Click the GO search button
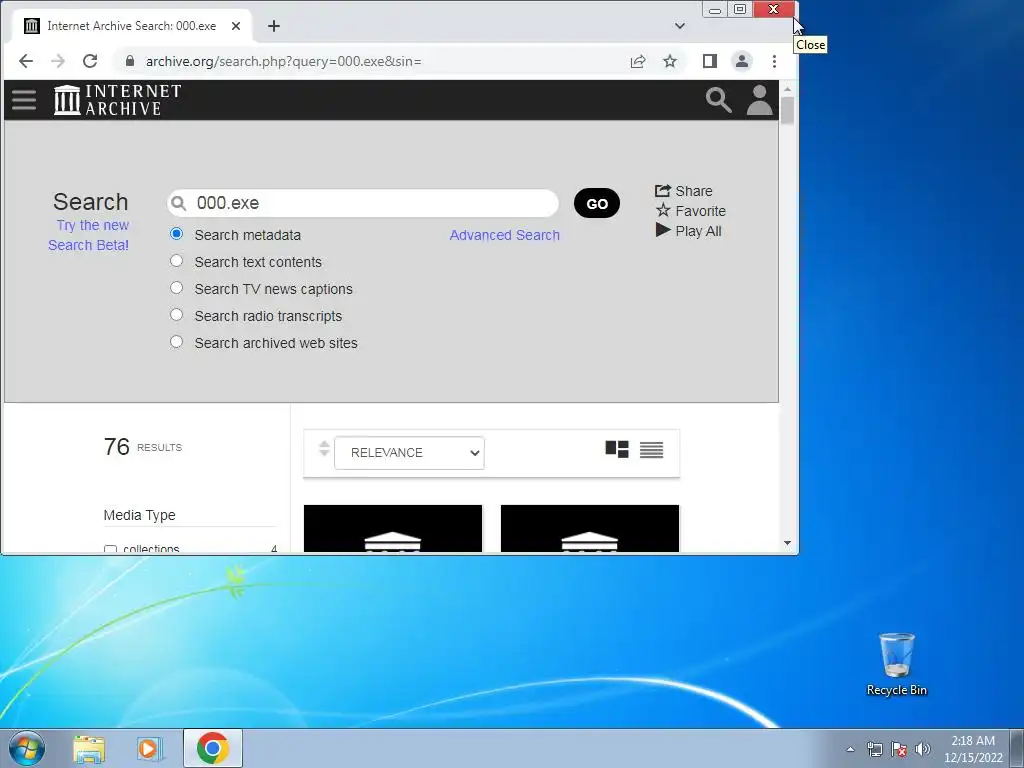The height and width of the screenshot is (768, 1024). pyautogui.click(x=597, y=204)
